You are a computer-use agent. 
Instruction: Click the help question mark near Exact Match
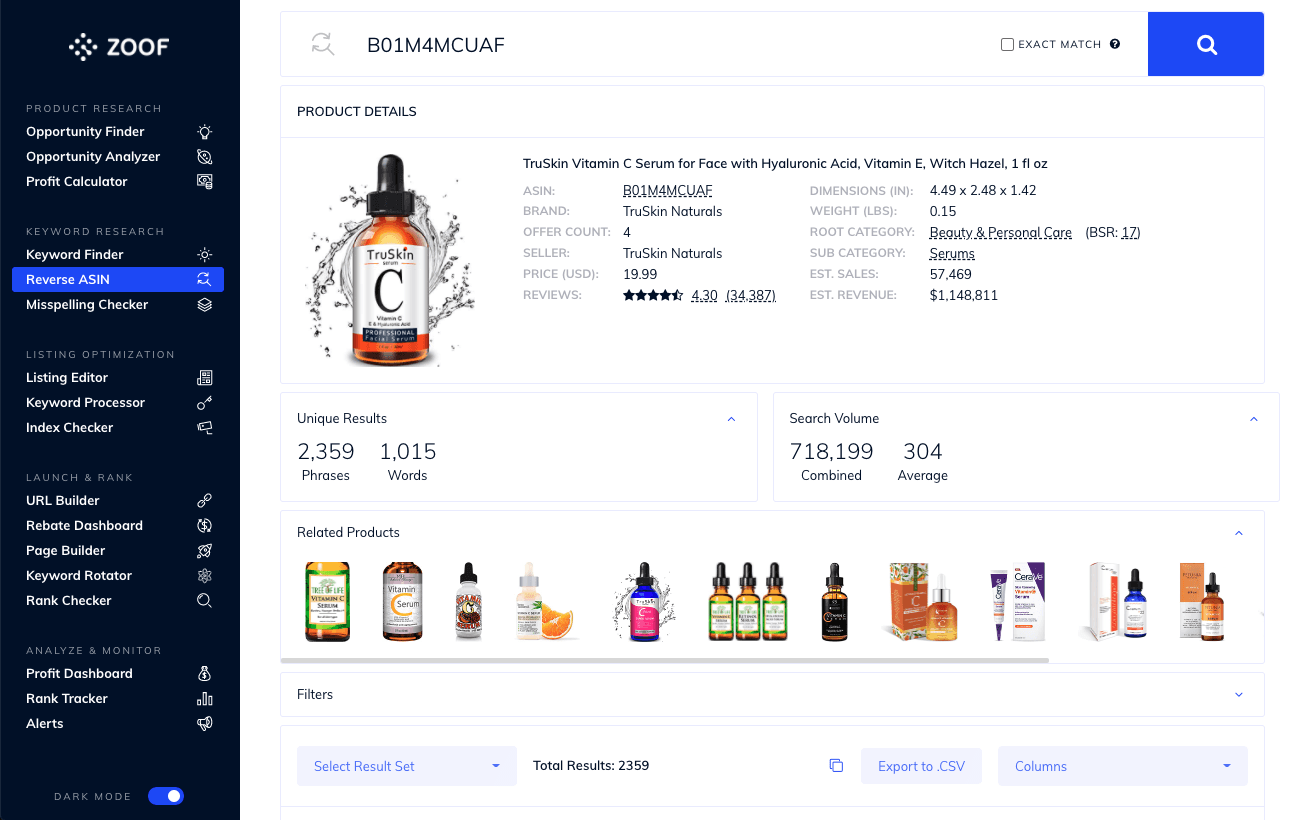point(1115,44)
